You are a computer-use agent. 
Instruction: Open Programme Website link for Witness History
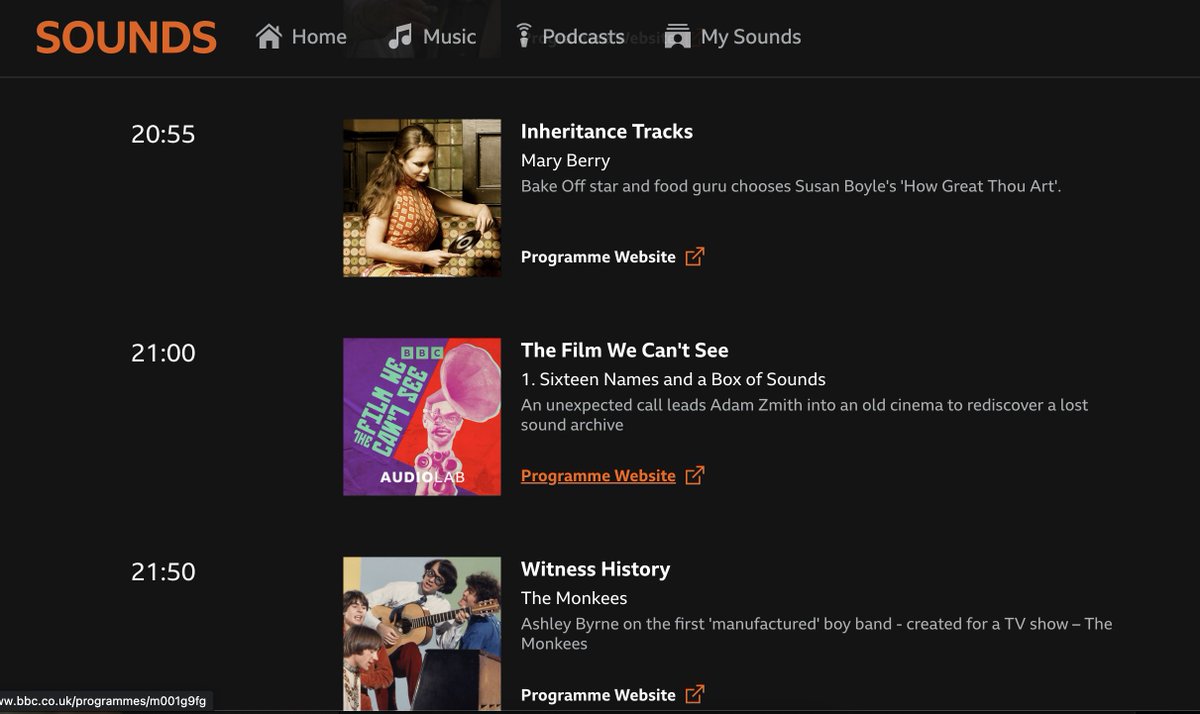598,695
